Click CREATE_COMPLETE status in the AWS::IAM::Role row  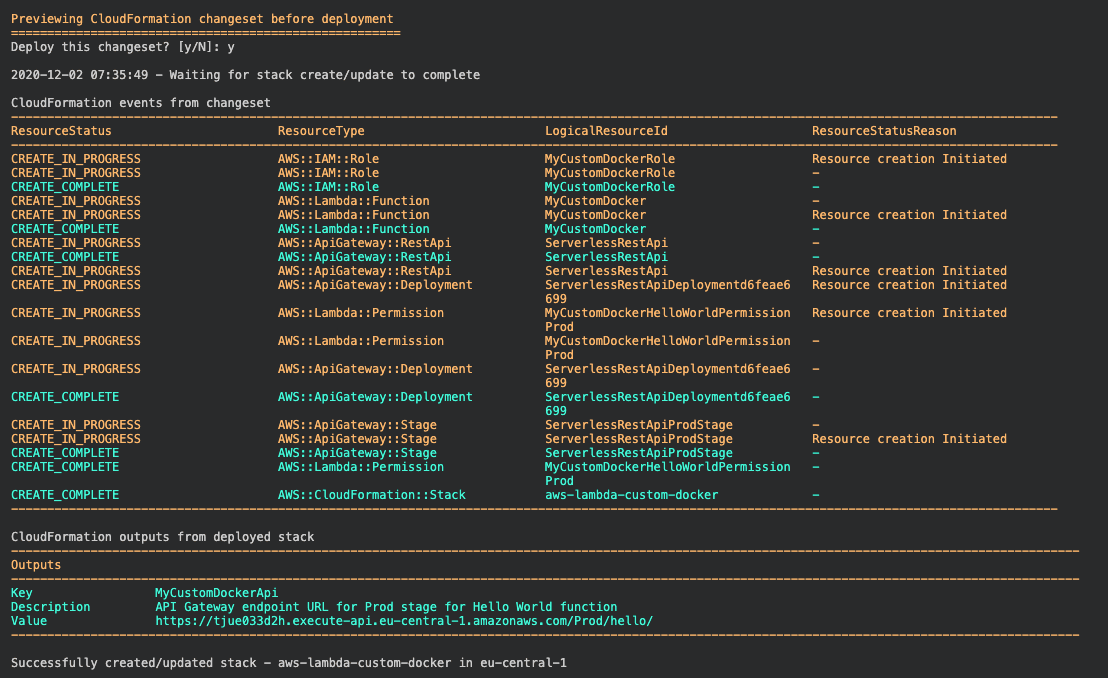(65, 187)
